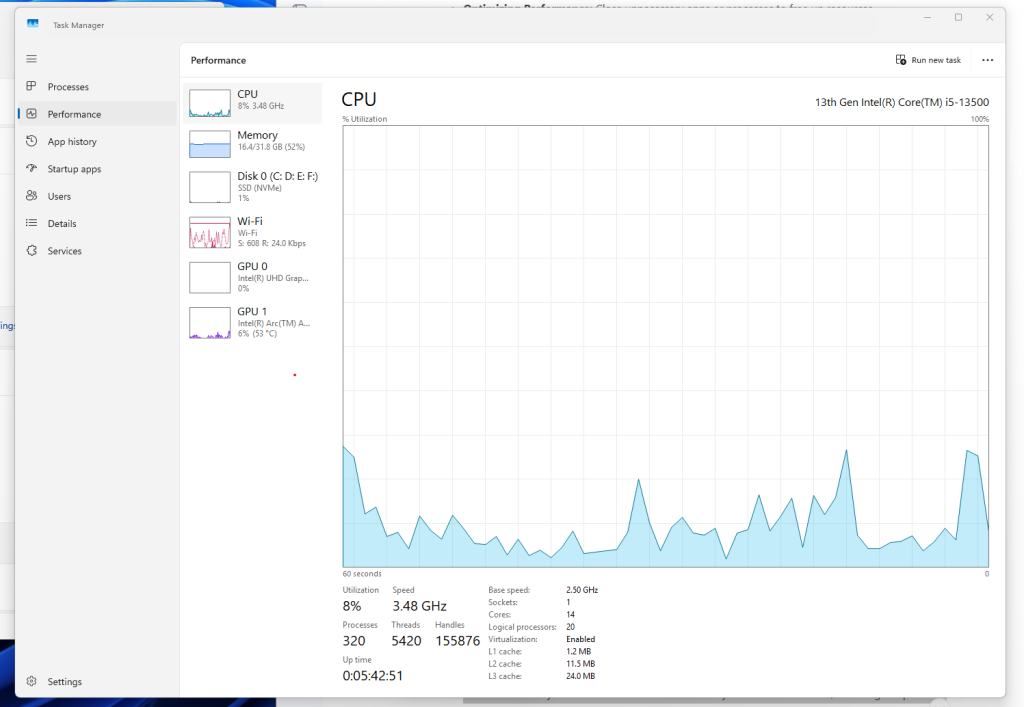Viewport: 1024px width, 707px height.
Task: Click the Details list icon
Action: coord(31,223)
